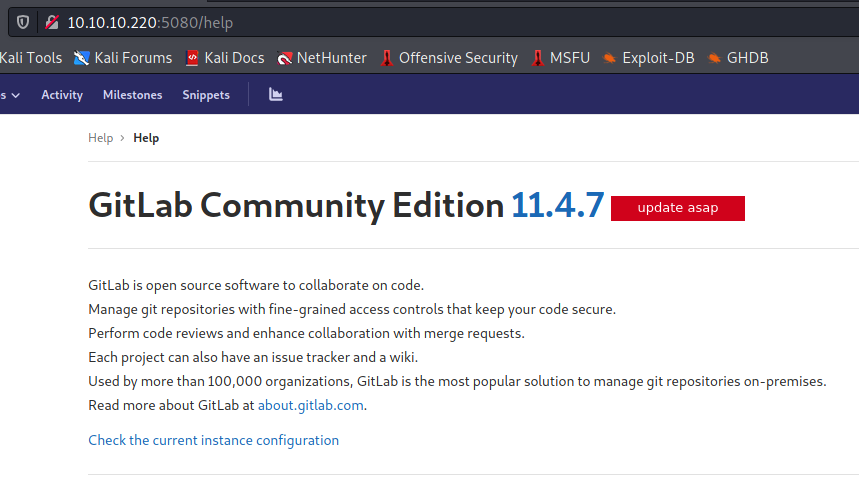Open the Exploit-DB bookmark
The width and height of the screenshot is (859, 487).
point(649,58)
